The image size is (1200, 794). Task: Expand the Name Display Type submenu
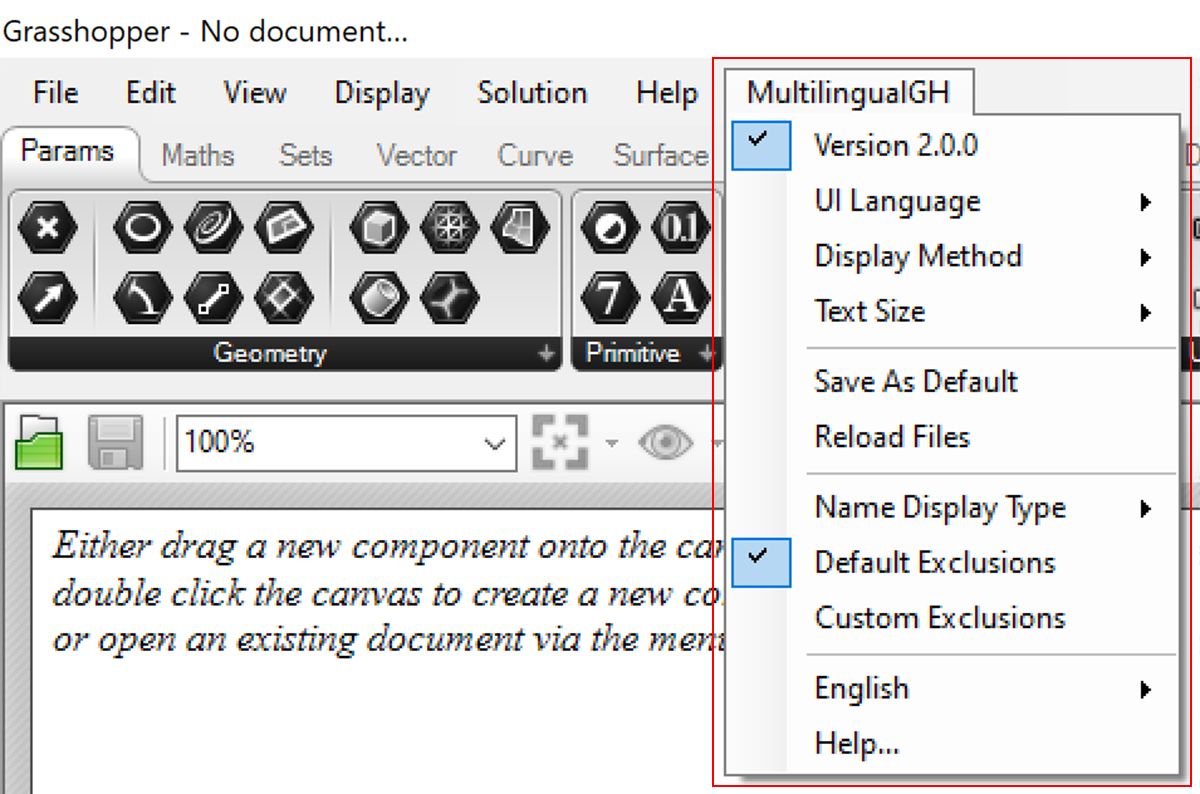point(953,508)
